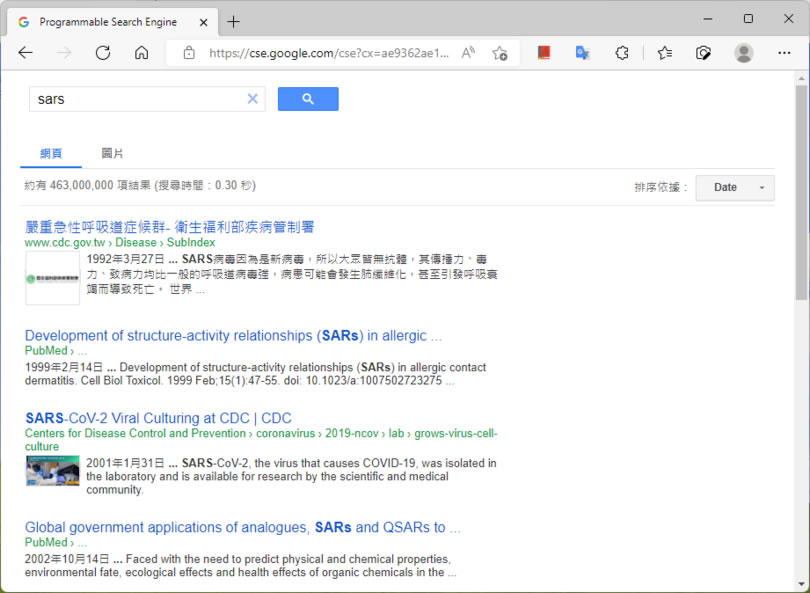Open Global government applications of analogues result
Image resolution: width=810 pixels, height=593 pixels.
click(x=242, y=527)
